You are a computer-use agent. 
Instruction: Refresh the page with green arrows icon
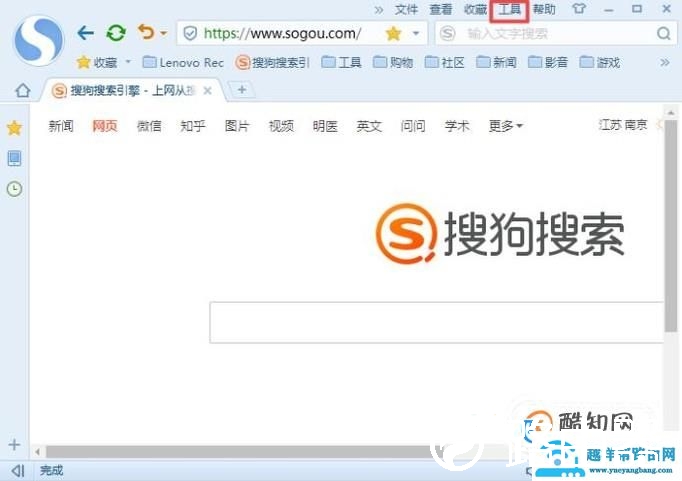[116, 33]
